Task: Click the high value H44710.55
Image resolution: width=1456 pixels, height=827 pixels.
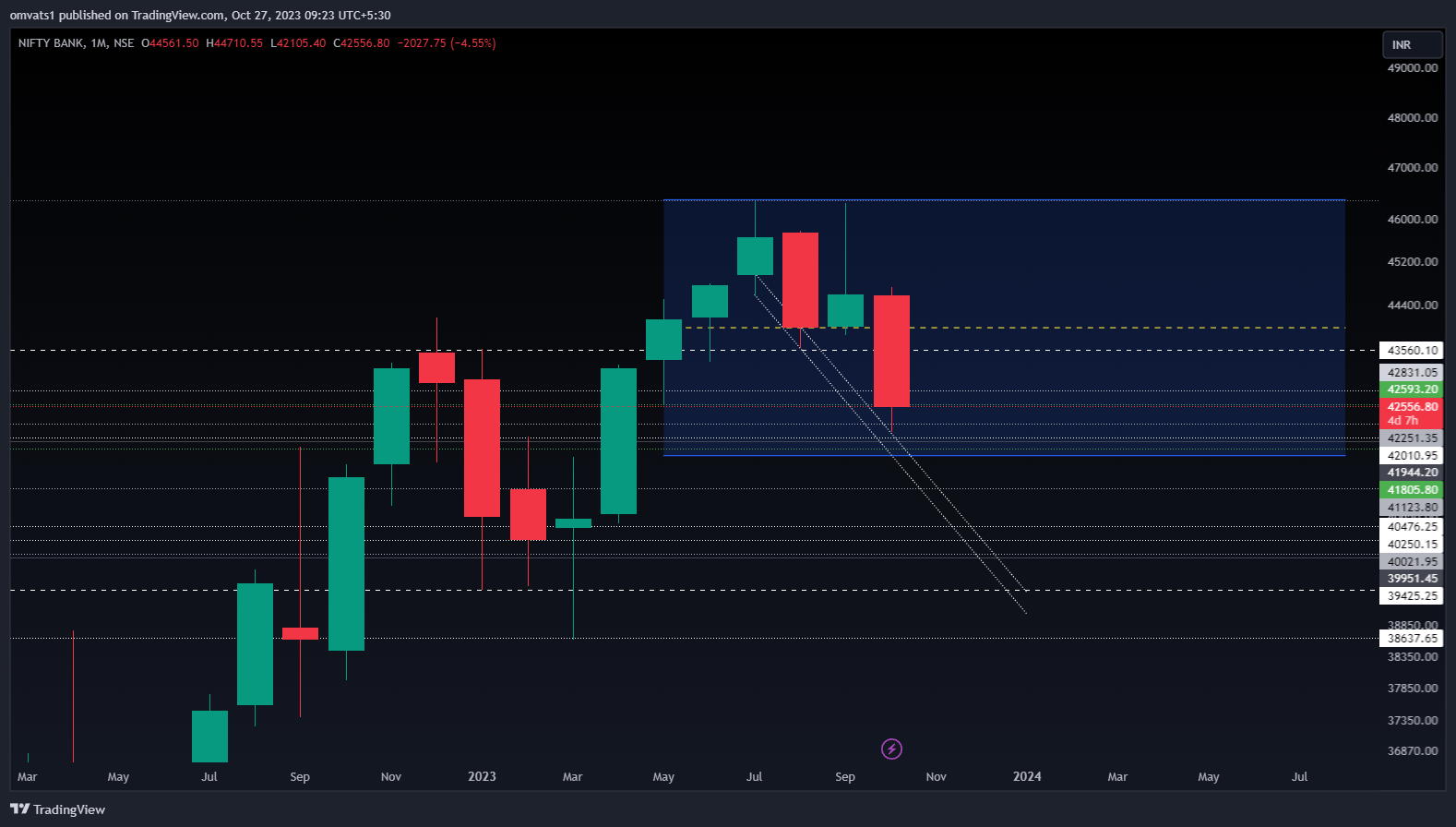Action: click(x=234, y=43)
